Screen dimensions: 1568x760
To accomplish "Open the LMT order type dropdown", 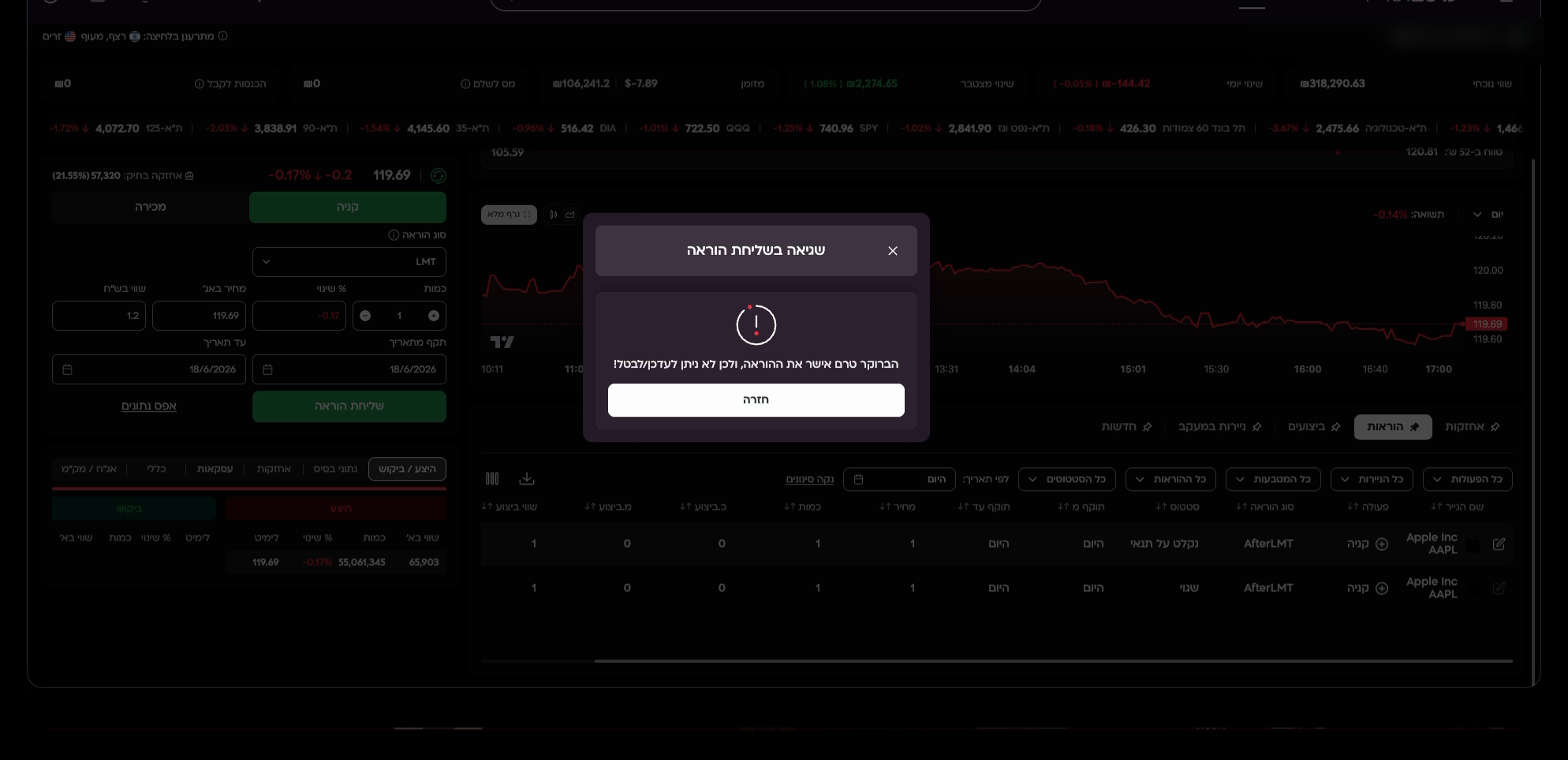I will click(349, 262).
